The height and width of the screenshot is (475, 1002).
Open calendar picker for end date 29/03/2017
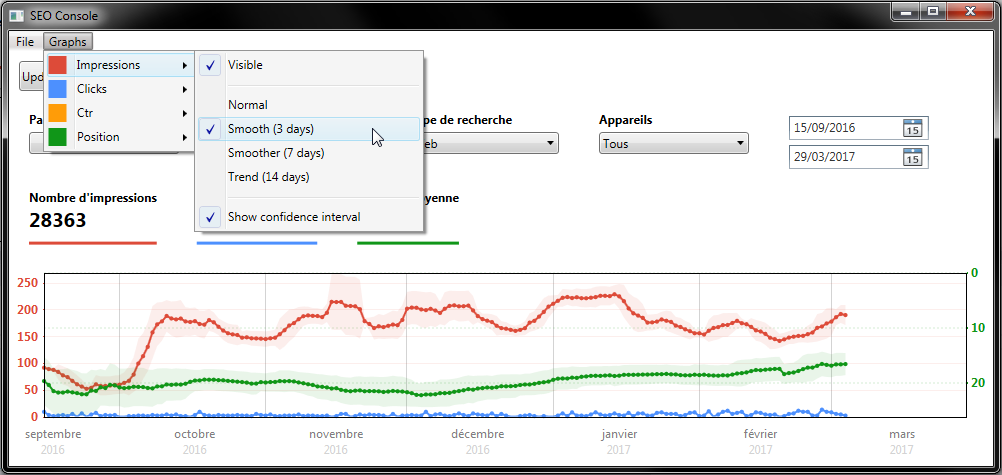912,157
